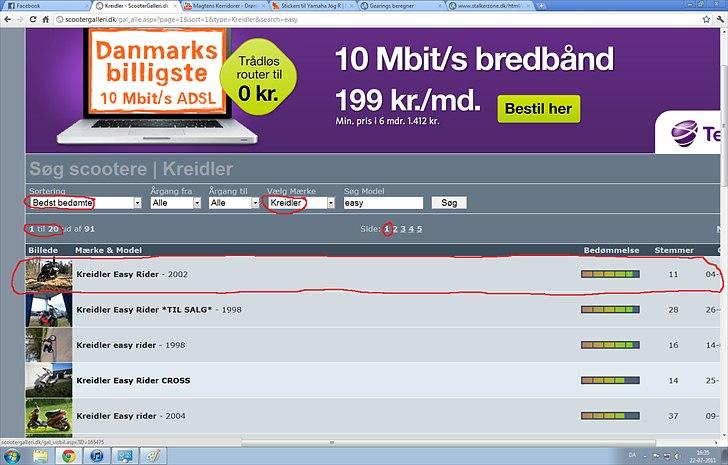Open iTunes from the taskbar

tap(97, 456)
